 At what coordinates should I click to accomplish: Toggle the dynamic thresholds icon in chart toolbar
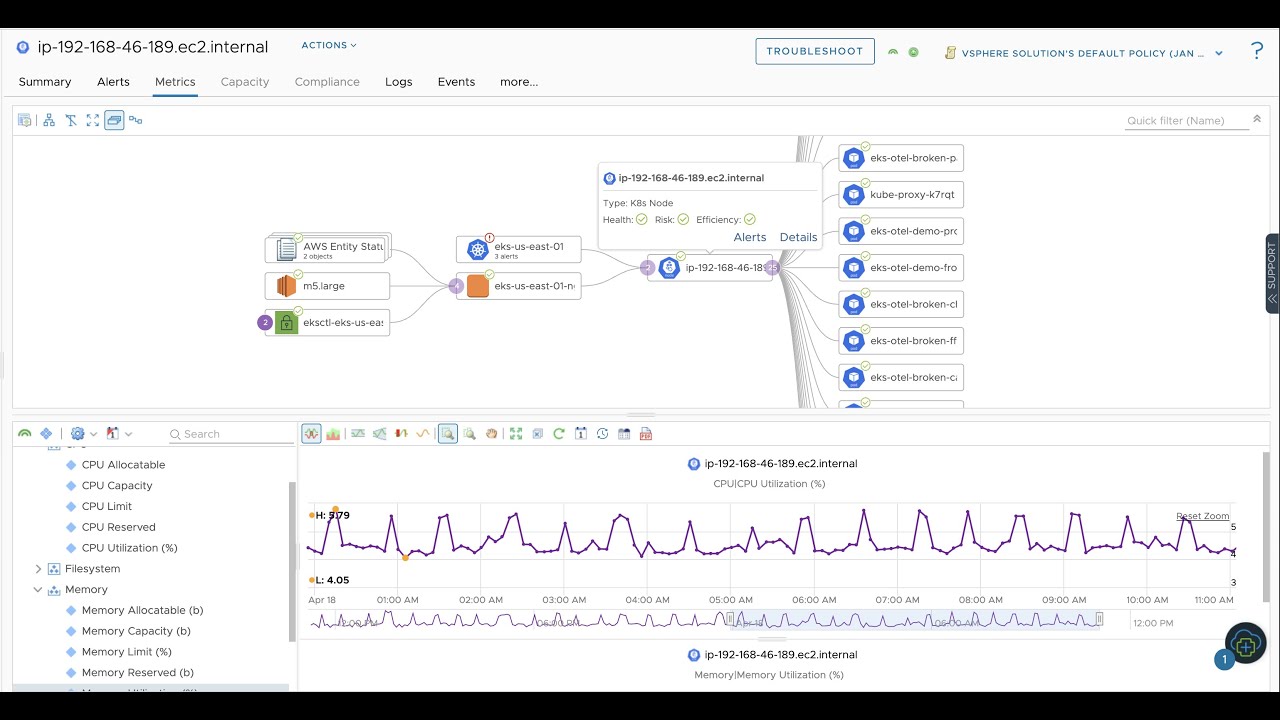358,434
